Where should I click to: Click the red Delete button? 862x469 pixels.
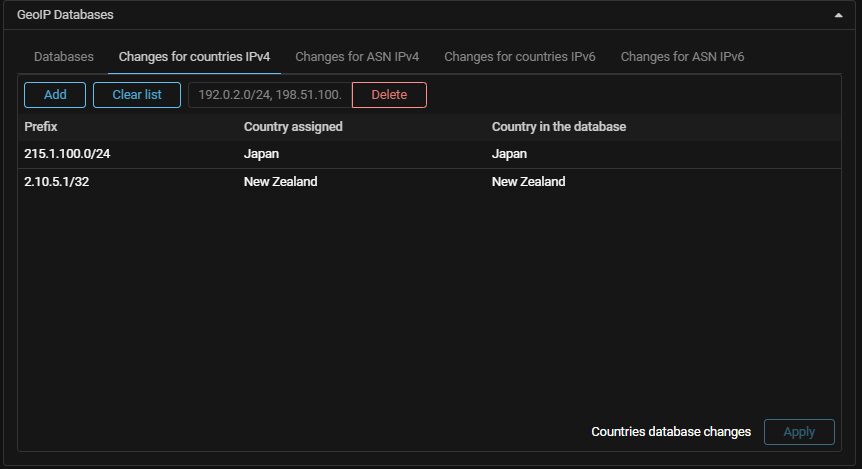click(389, 95)
